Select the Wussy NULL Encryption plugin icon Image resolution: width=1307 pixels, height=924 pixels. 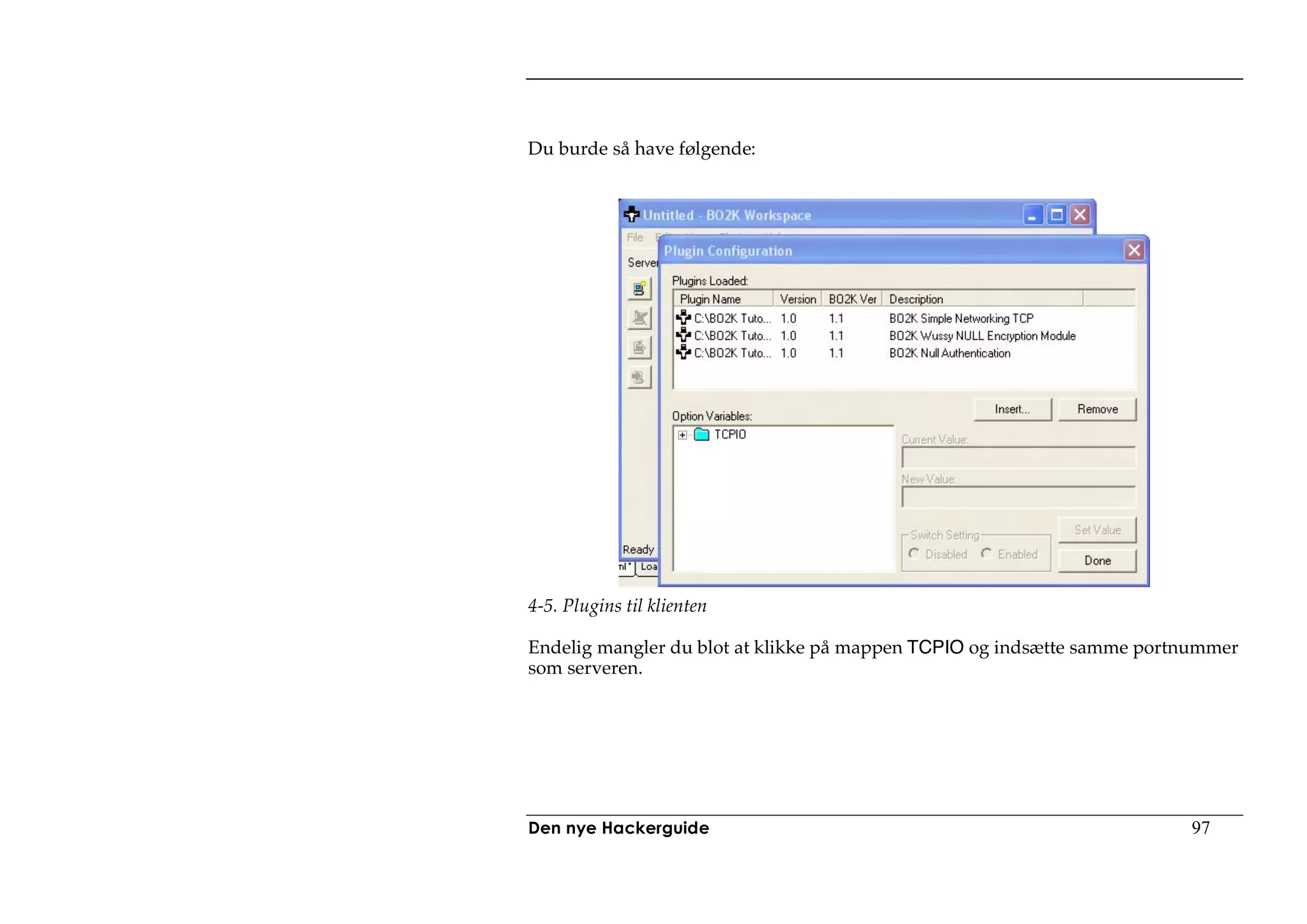683,335
